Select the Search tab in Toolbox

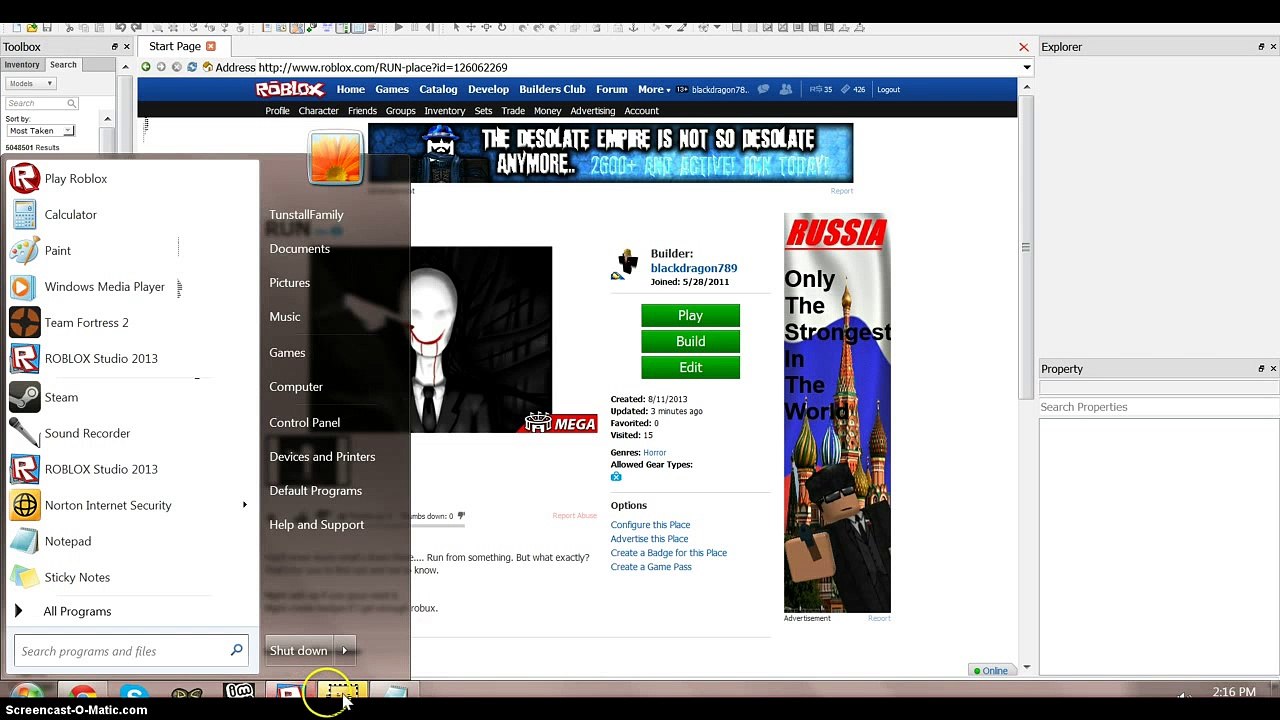click(63, 65)
